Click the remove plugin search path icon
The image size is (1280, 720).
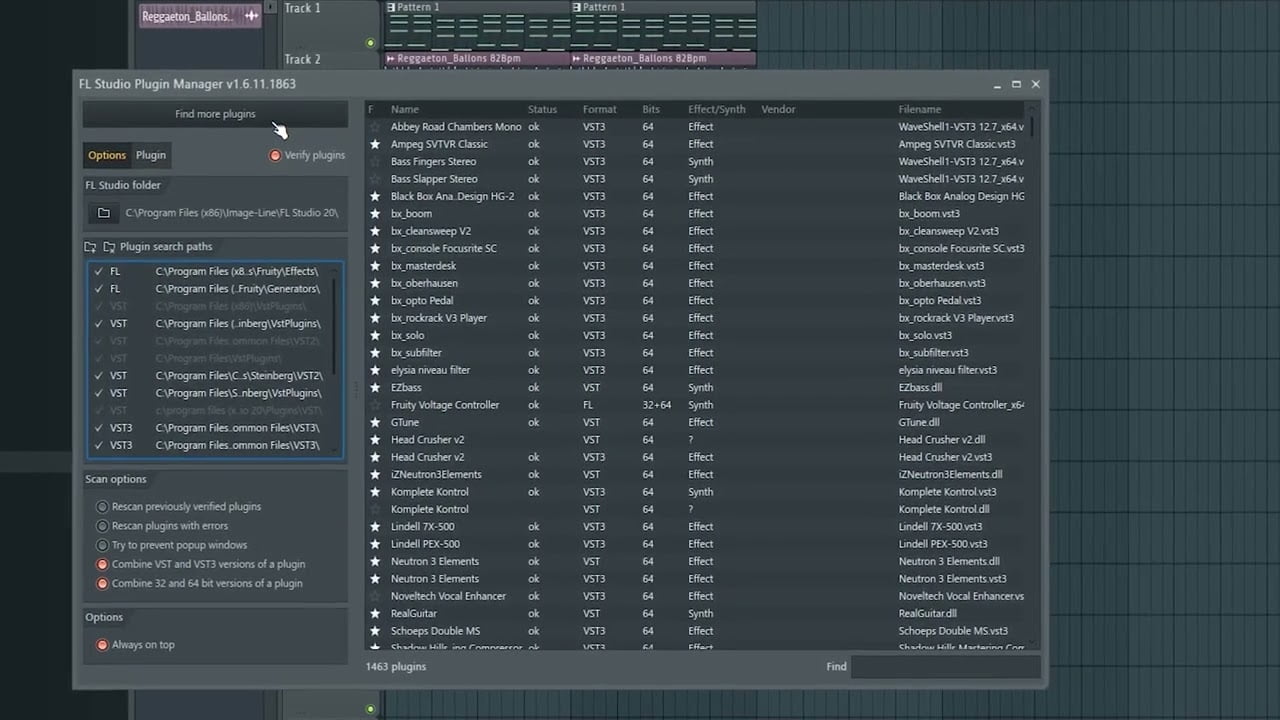coord(109,247)
